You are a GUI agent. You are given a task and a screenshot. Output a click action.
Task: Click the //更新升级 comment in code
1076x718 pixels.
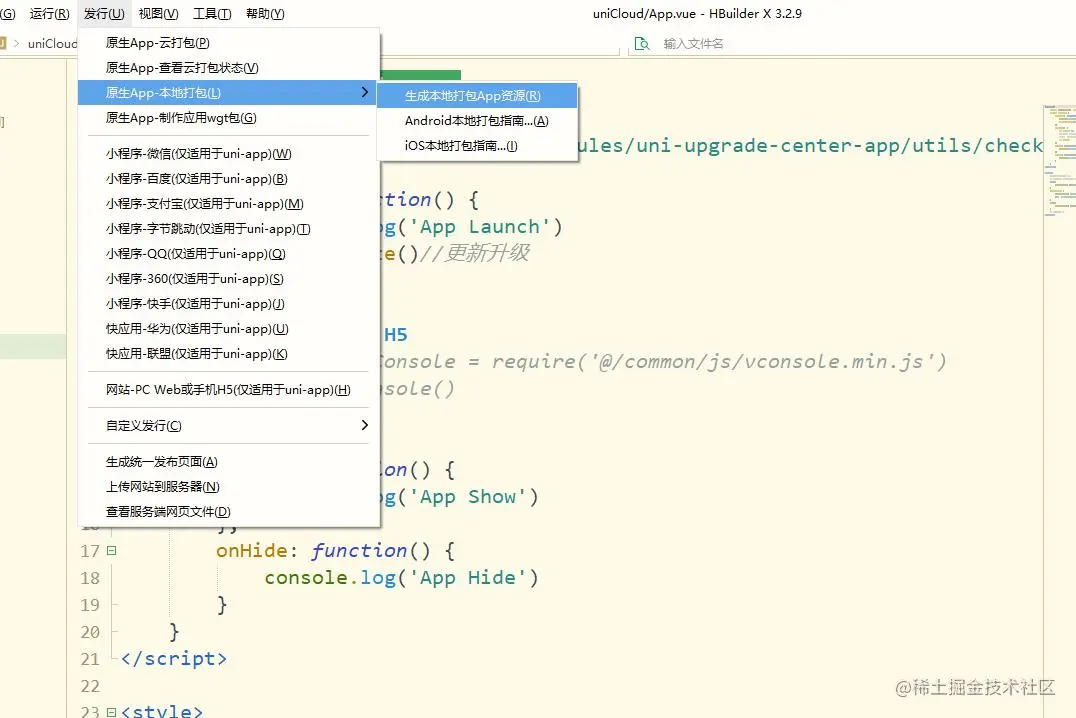[x=474, y=253]
